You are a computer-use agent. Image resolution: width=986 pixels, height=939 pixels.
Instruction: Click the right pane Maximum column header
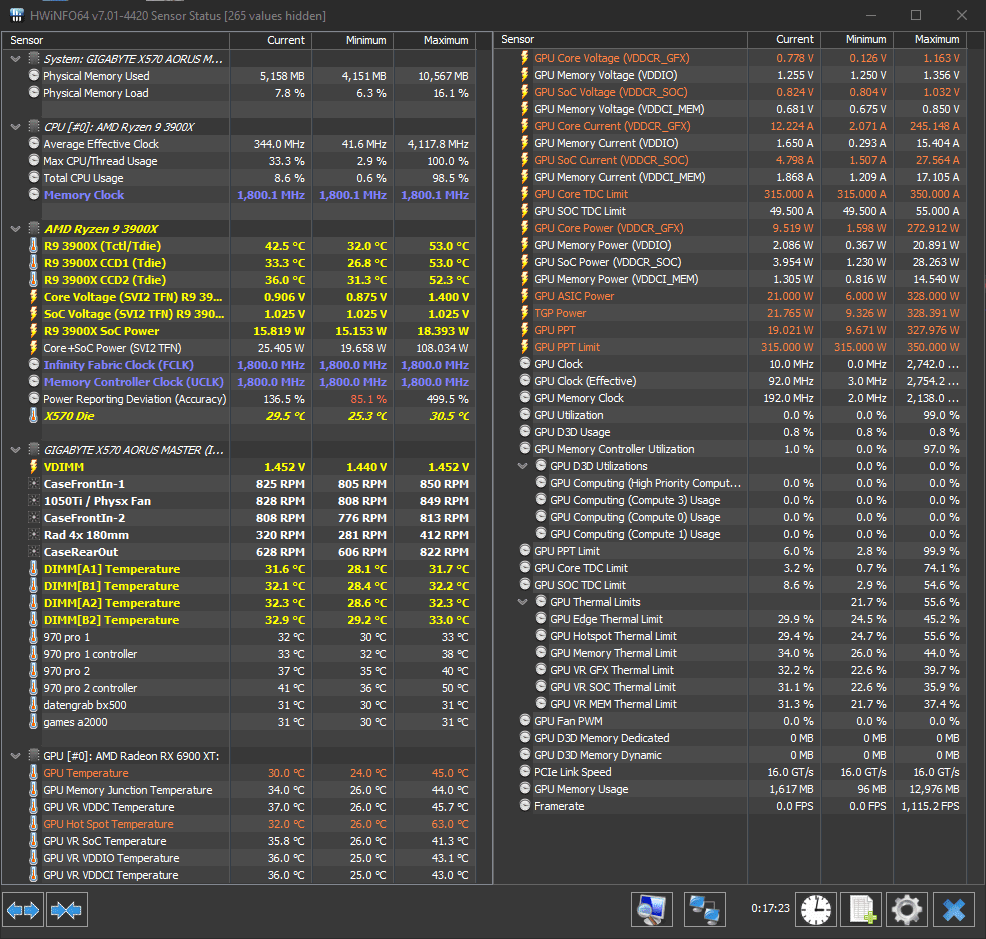930,40
